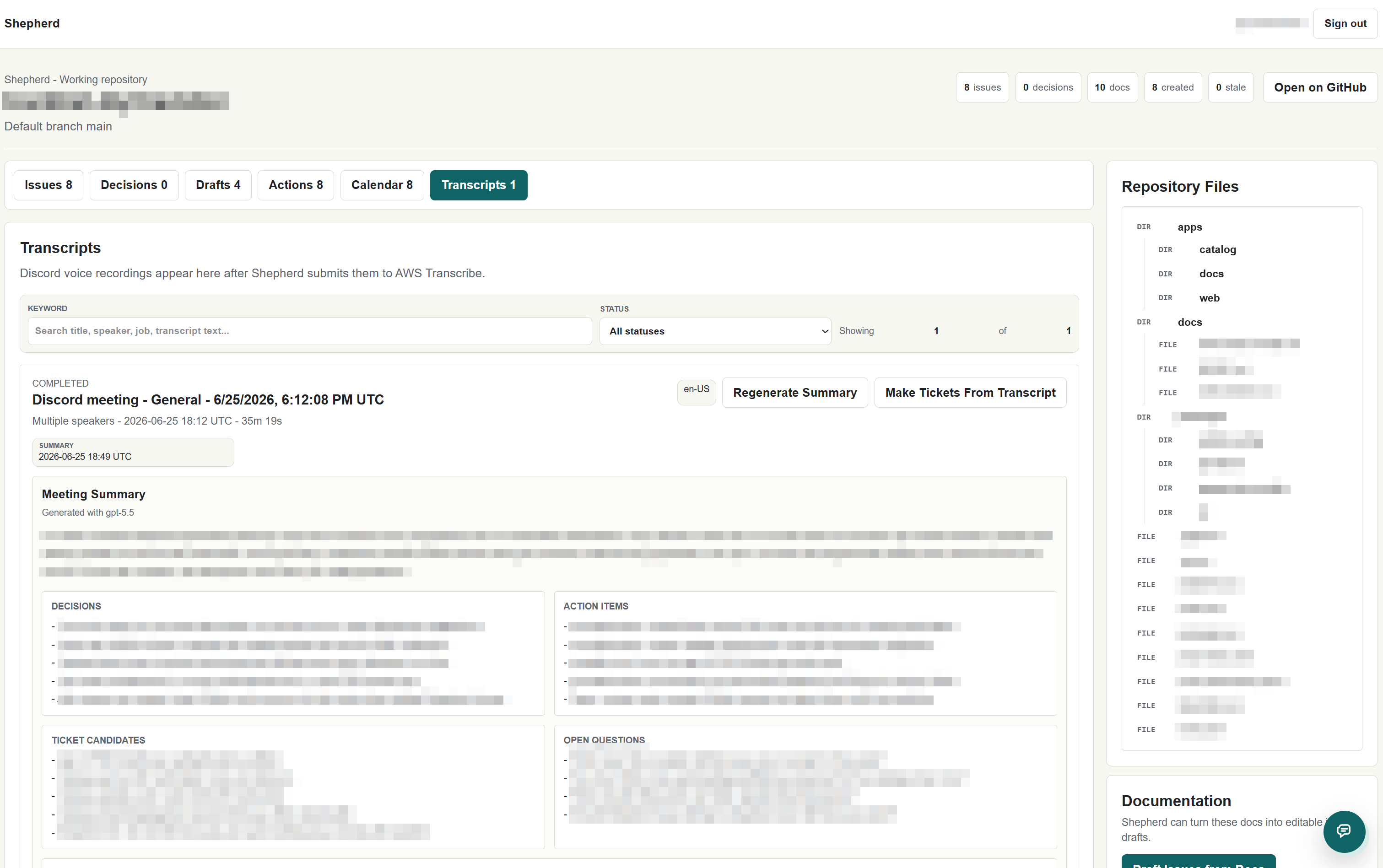Select the Actions 8 tab
The image size is (1383, 868).
coord(296,185)
